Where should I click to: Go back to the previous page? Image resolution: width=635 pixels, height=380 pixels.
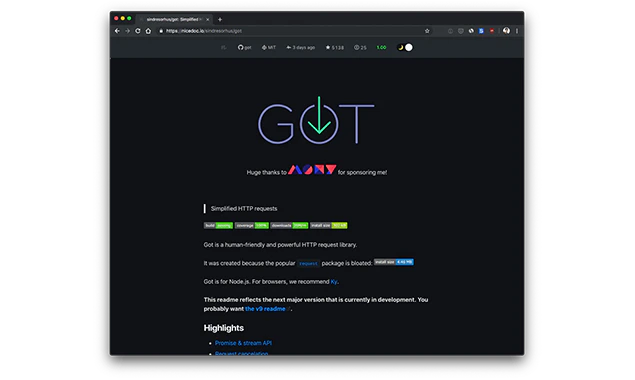(117, 31)
